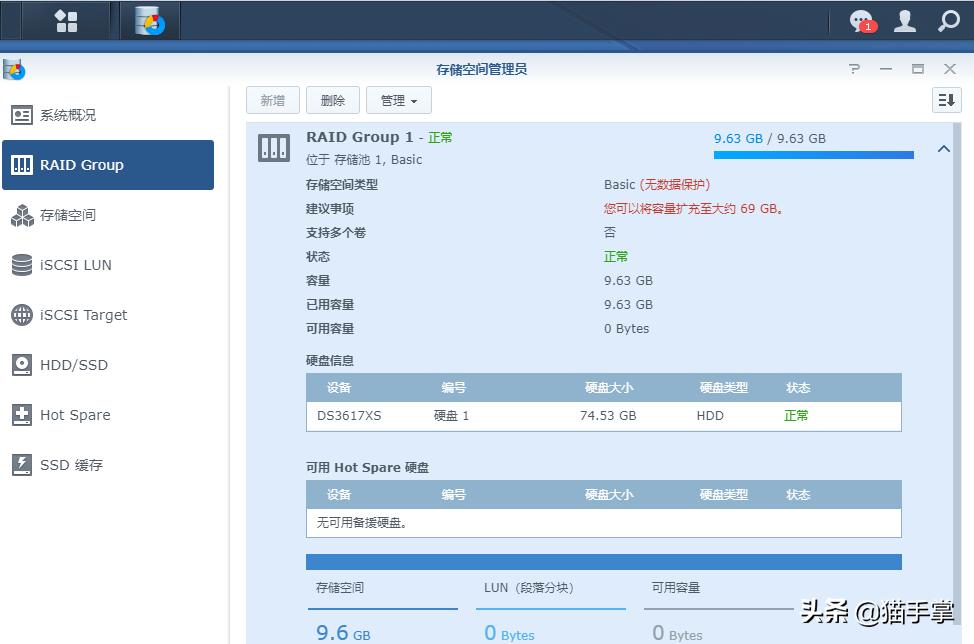Viewport: 974px width, 644px height.
Task: Click the 删除 button
Action: (x=332, y=99)
